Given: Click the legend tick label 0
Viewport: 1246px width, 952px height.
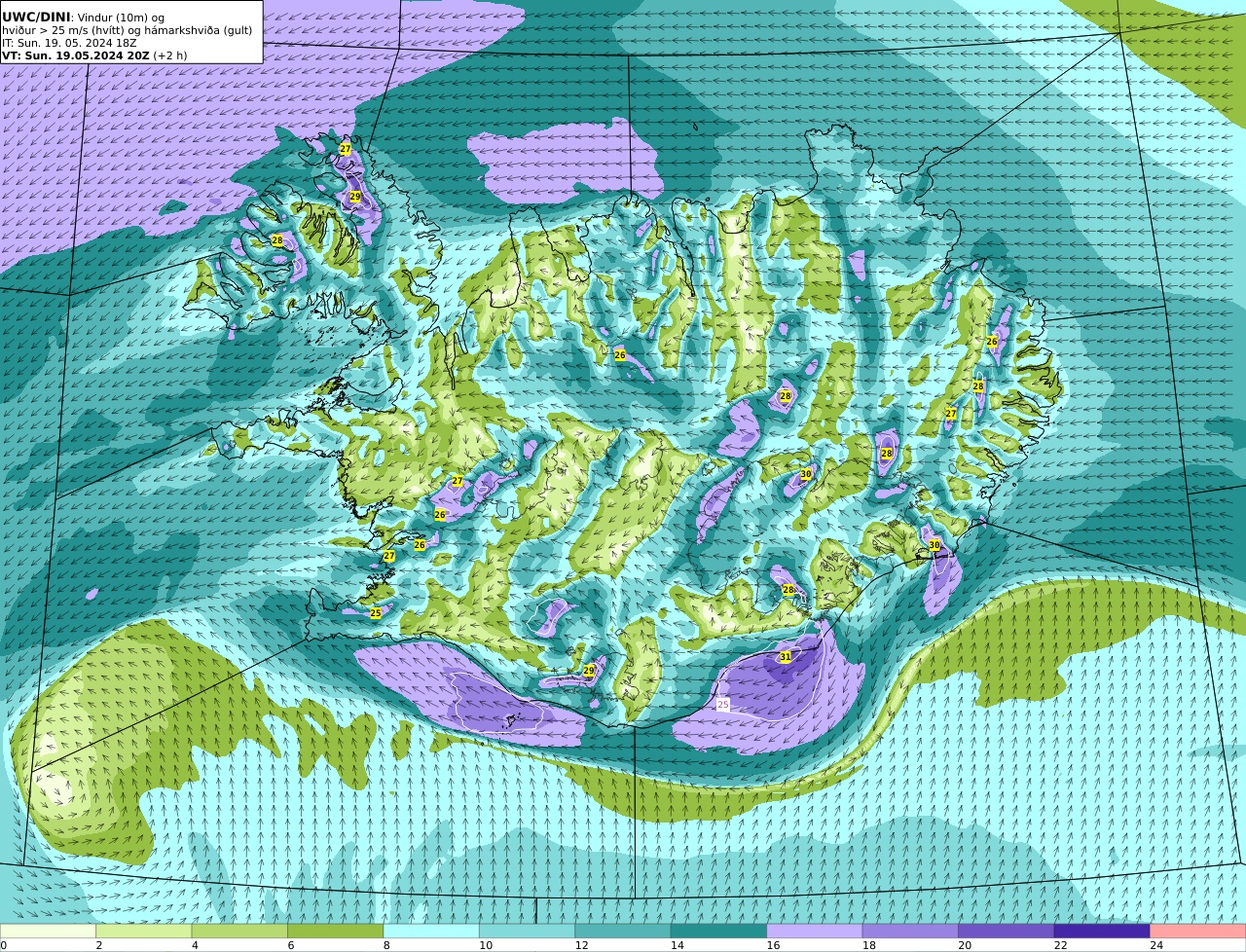Looking at the screenshot, I should coord(4,945).
